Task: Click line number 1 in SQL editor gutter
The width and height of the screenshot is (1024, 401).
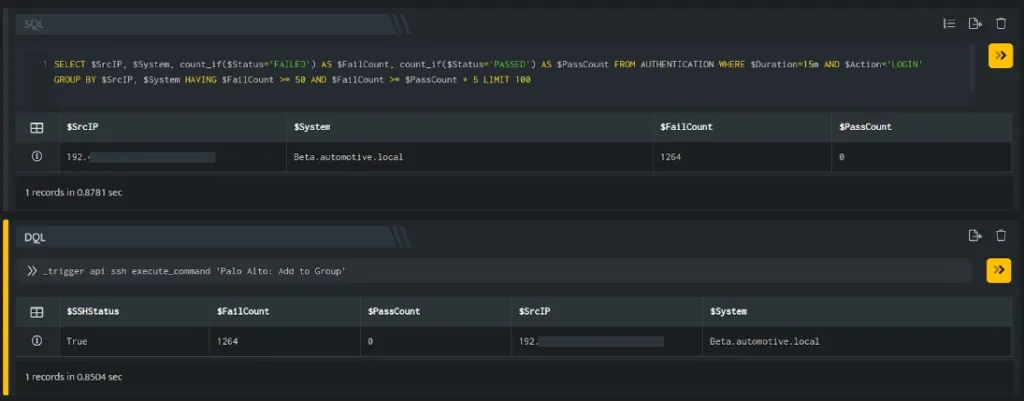Action: tap(44, 65)
